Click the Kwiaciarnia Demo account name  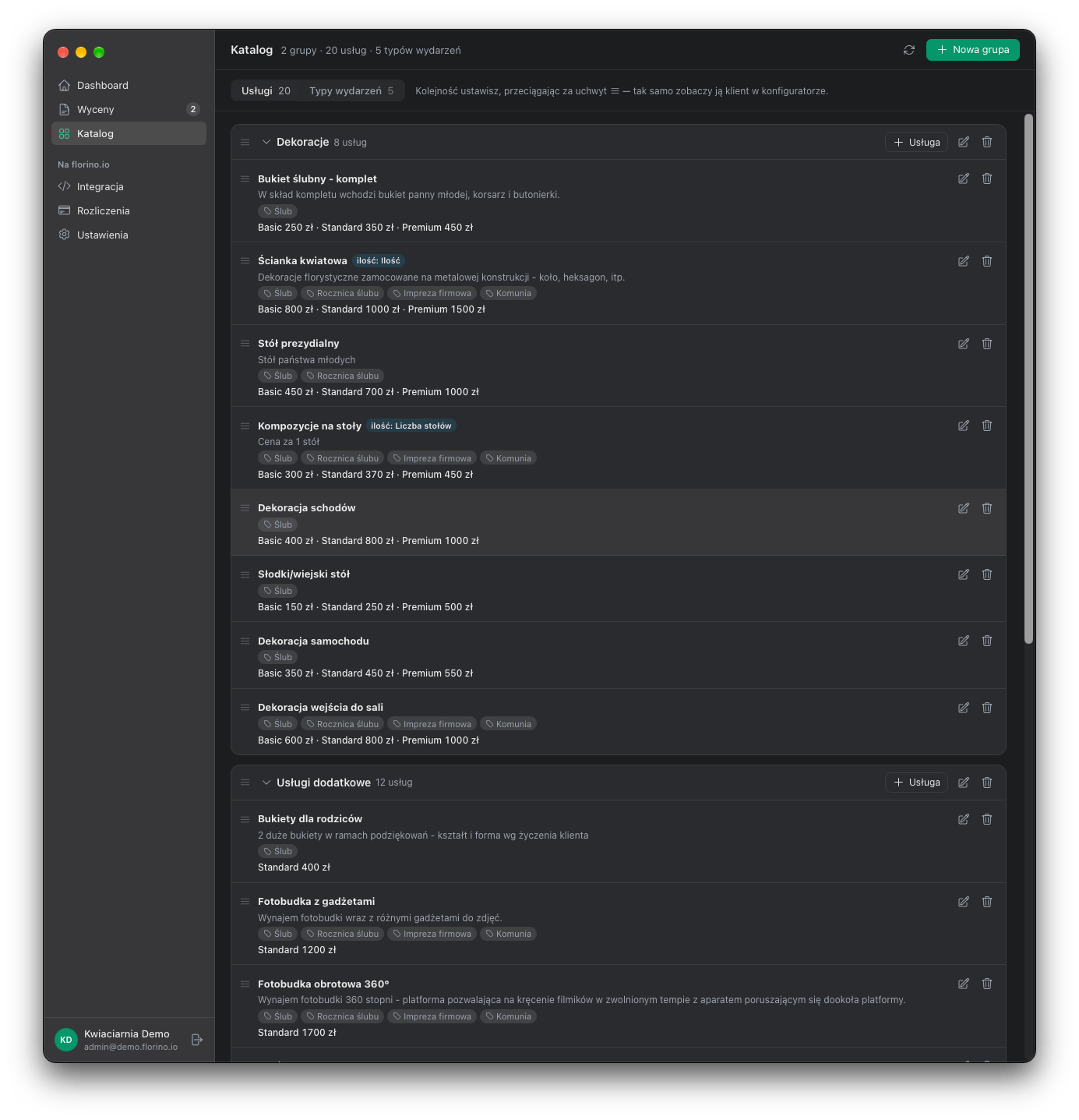[x=127, y=1034]
